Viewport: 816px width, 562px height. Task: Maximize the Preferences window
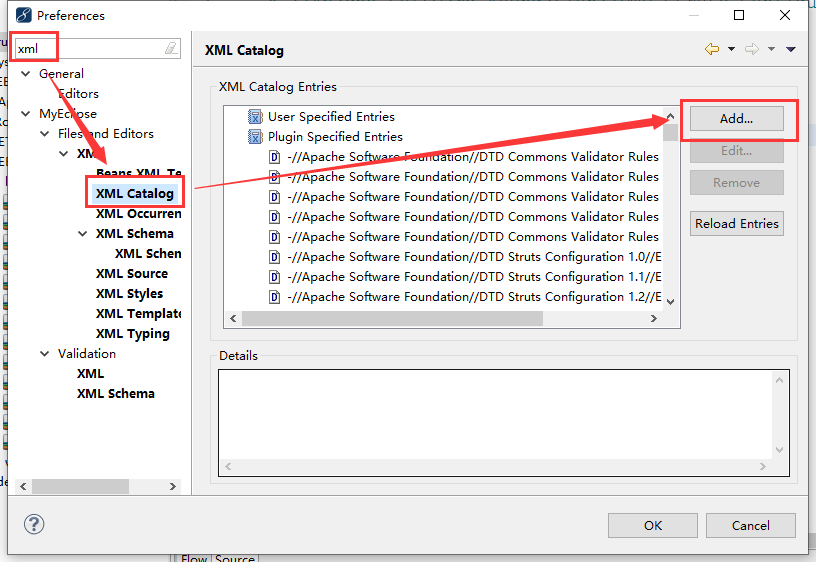738,15
